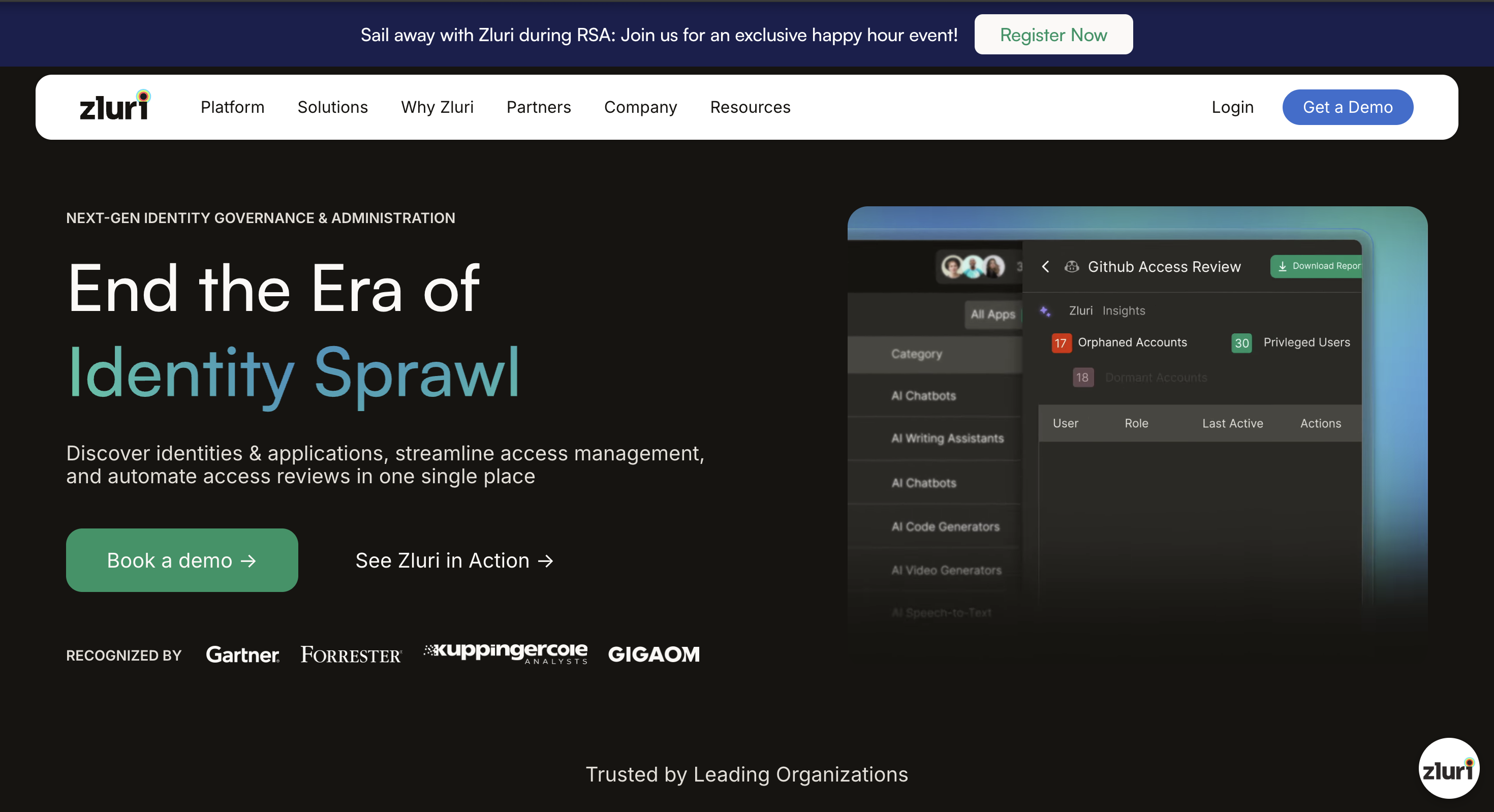Click the sparkle icon next to Zluri Insights
Image resolution: width=1494 pixels, height=812 pixels.
1046,311
